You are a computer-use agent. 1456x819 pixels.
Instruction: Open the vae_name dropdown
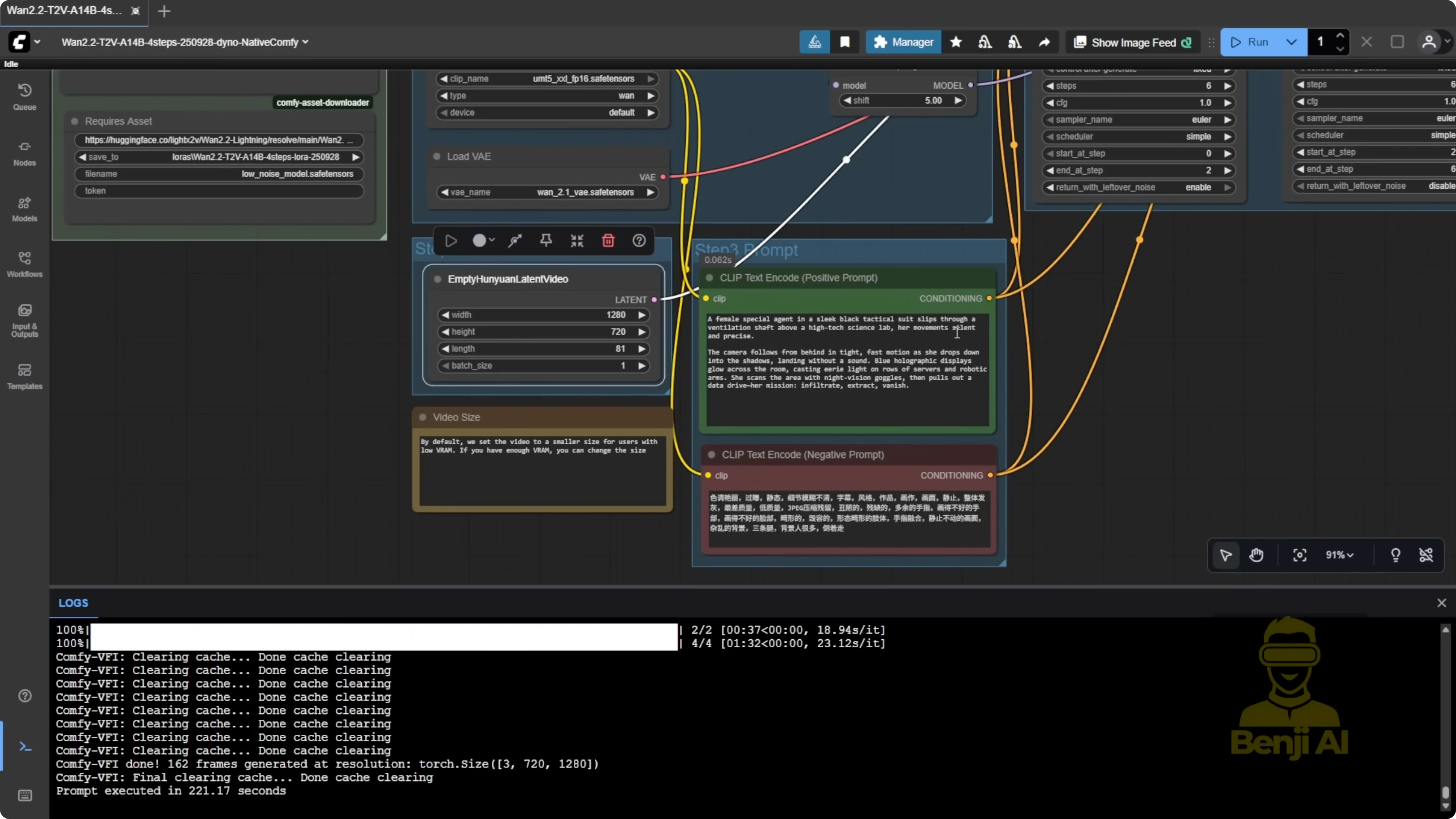(547, 192)
